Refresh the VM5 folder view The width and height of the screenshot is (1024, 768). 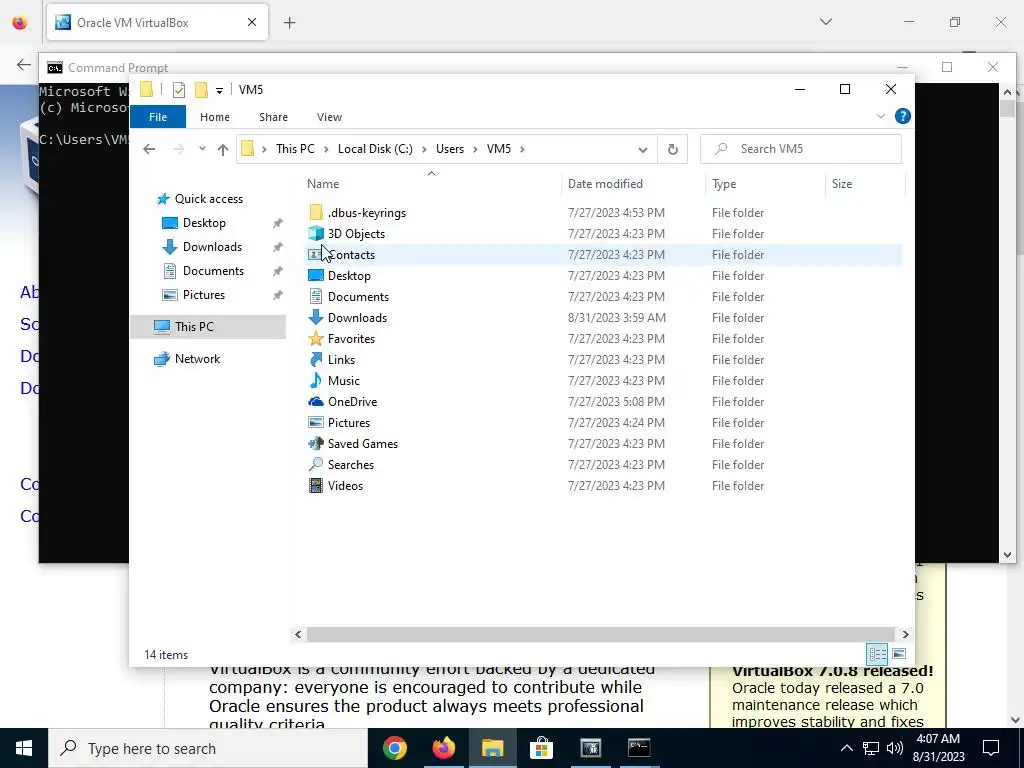pos(673,149)
